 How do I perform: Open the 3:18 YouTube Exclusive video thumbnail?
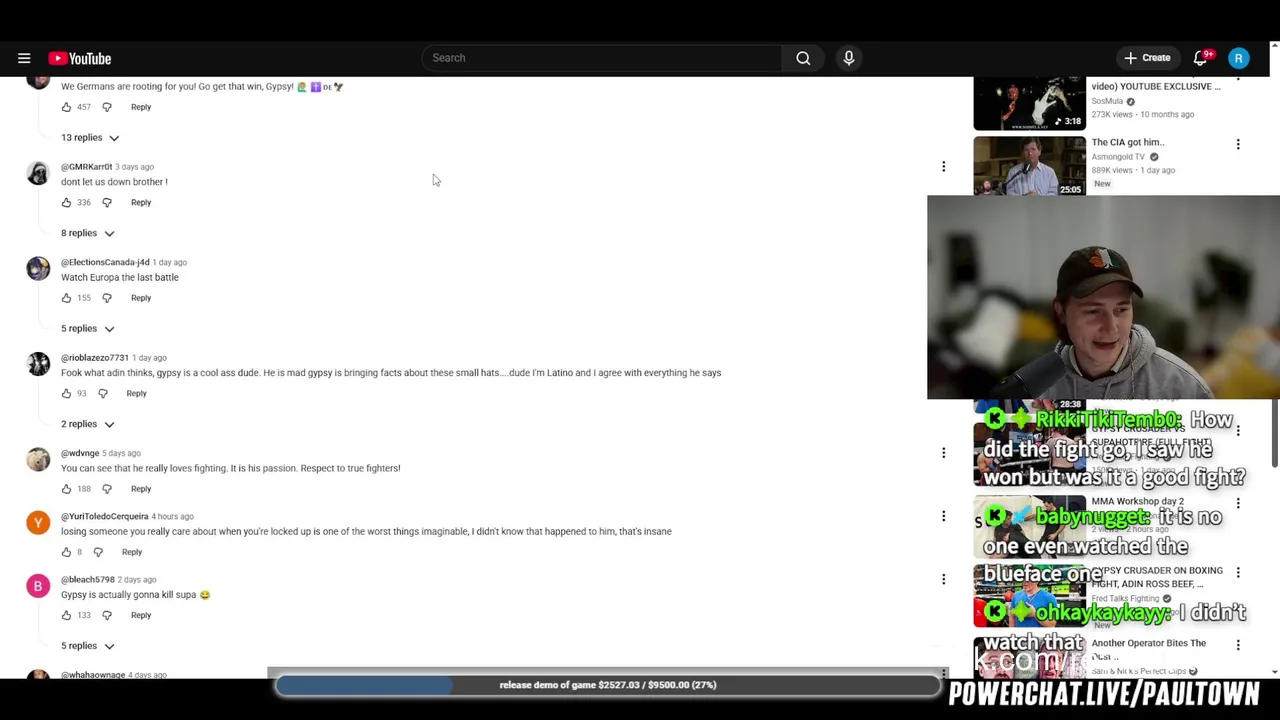pyautogui.click(x=1029, y=103)
